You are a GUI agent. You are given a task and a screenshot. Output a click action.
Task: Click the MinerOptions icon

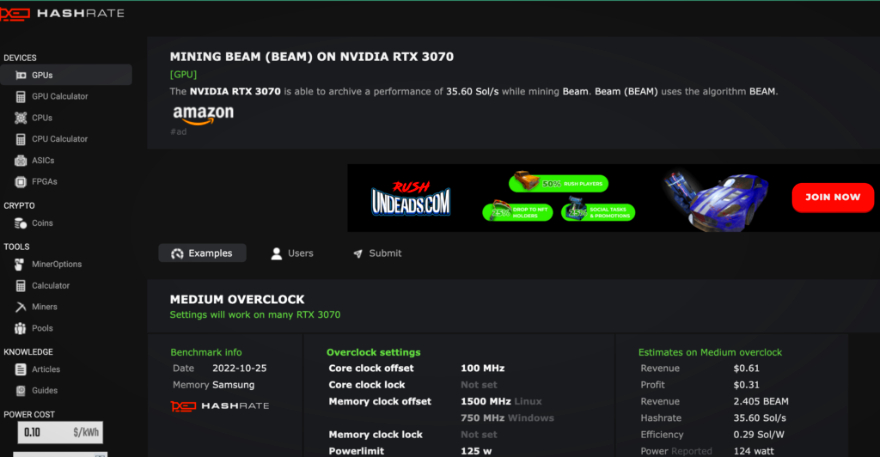point(20,264)
